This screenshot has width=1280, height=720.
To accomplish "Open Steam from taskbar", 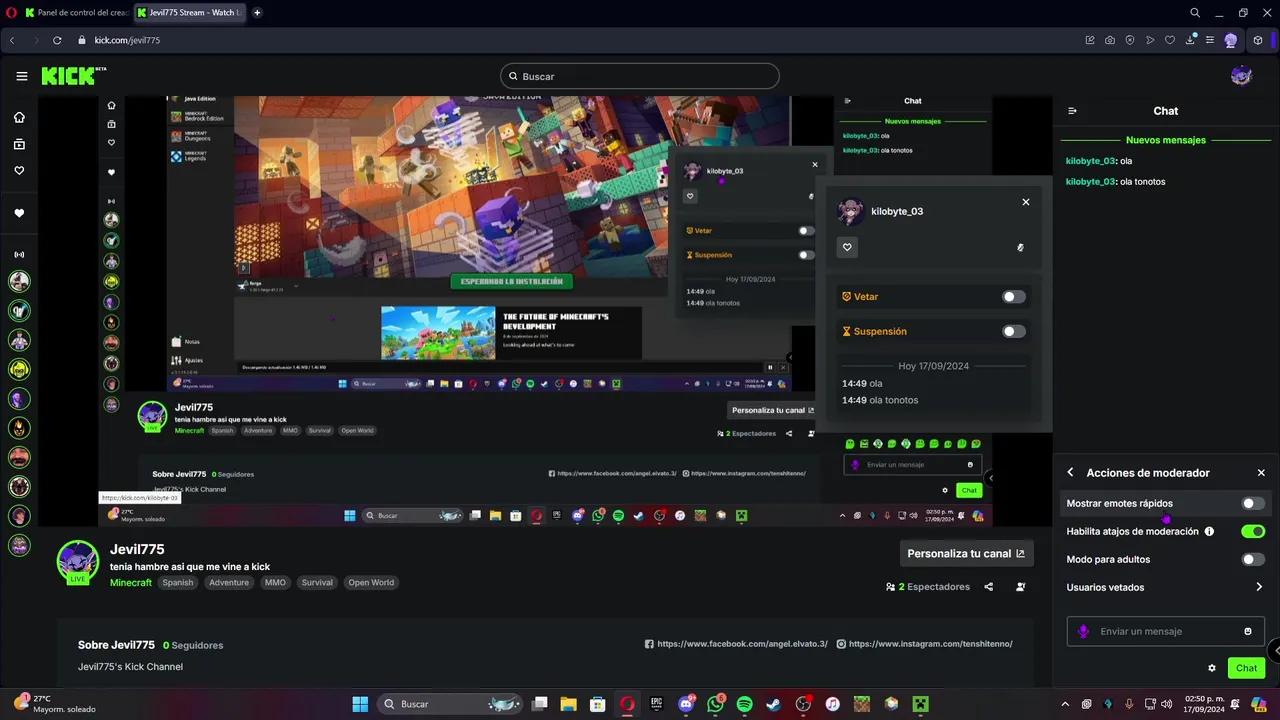I will 774,704.
